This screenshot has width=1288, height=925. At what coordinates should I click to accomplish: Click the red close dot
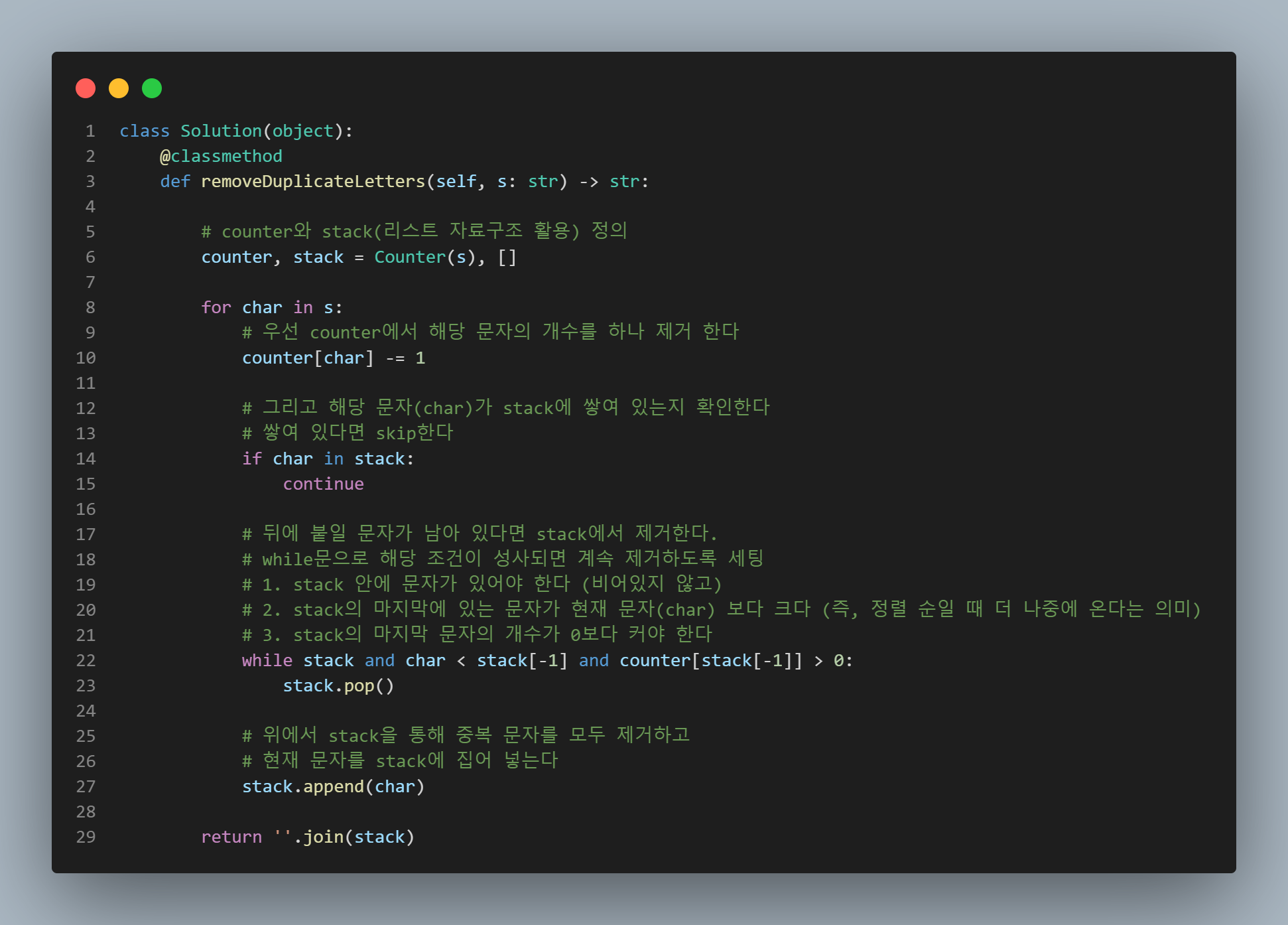pos(86,88)
